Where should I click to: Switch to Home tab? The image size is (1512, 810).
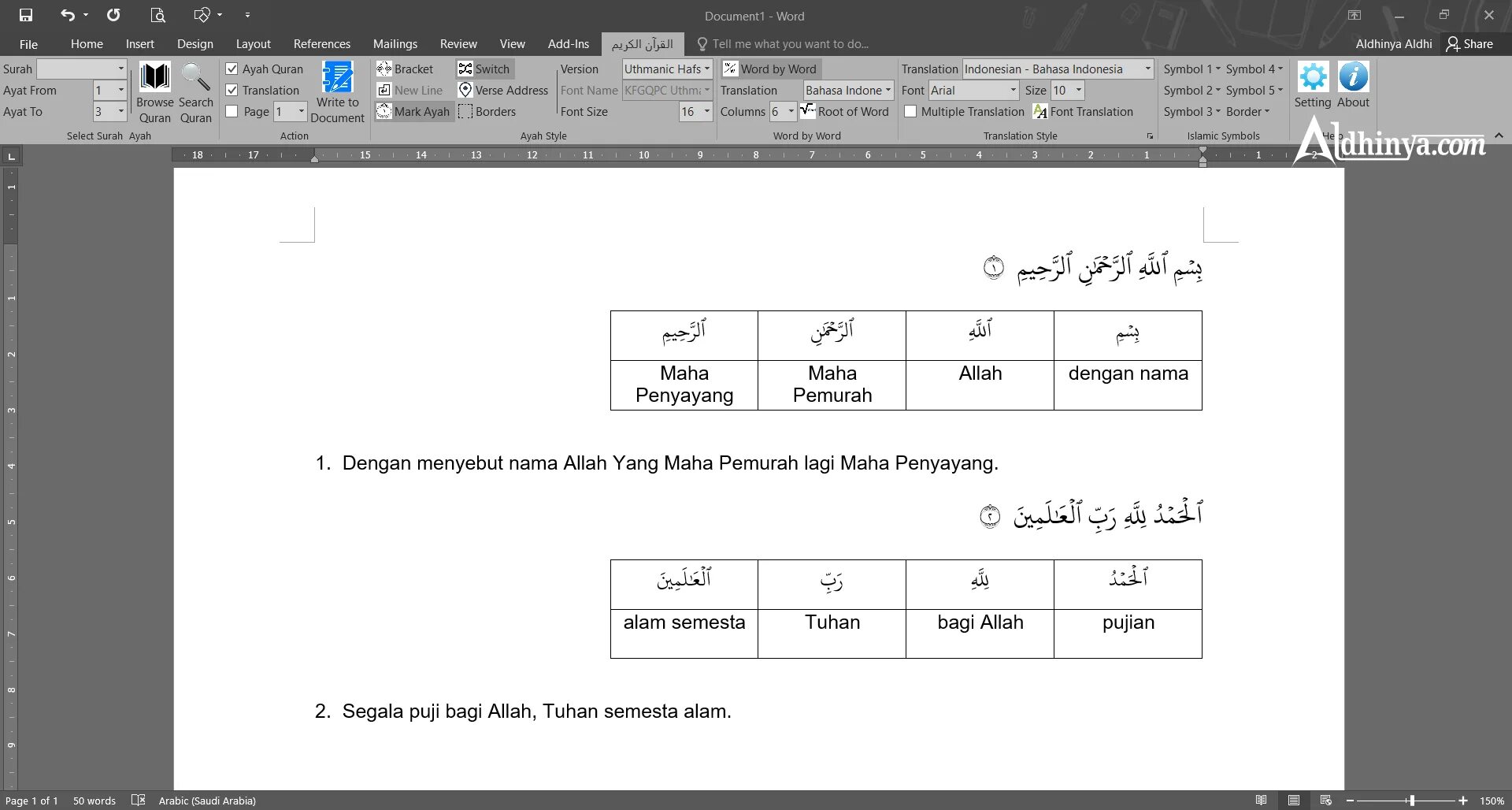pyautogui.click(x=87, y=44)
